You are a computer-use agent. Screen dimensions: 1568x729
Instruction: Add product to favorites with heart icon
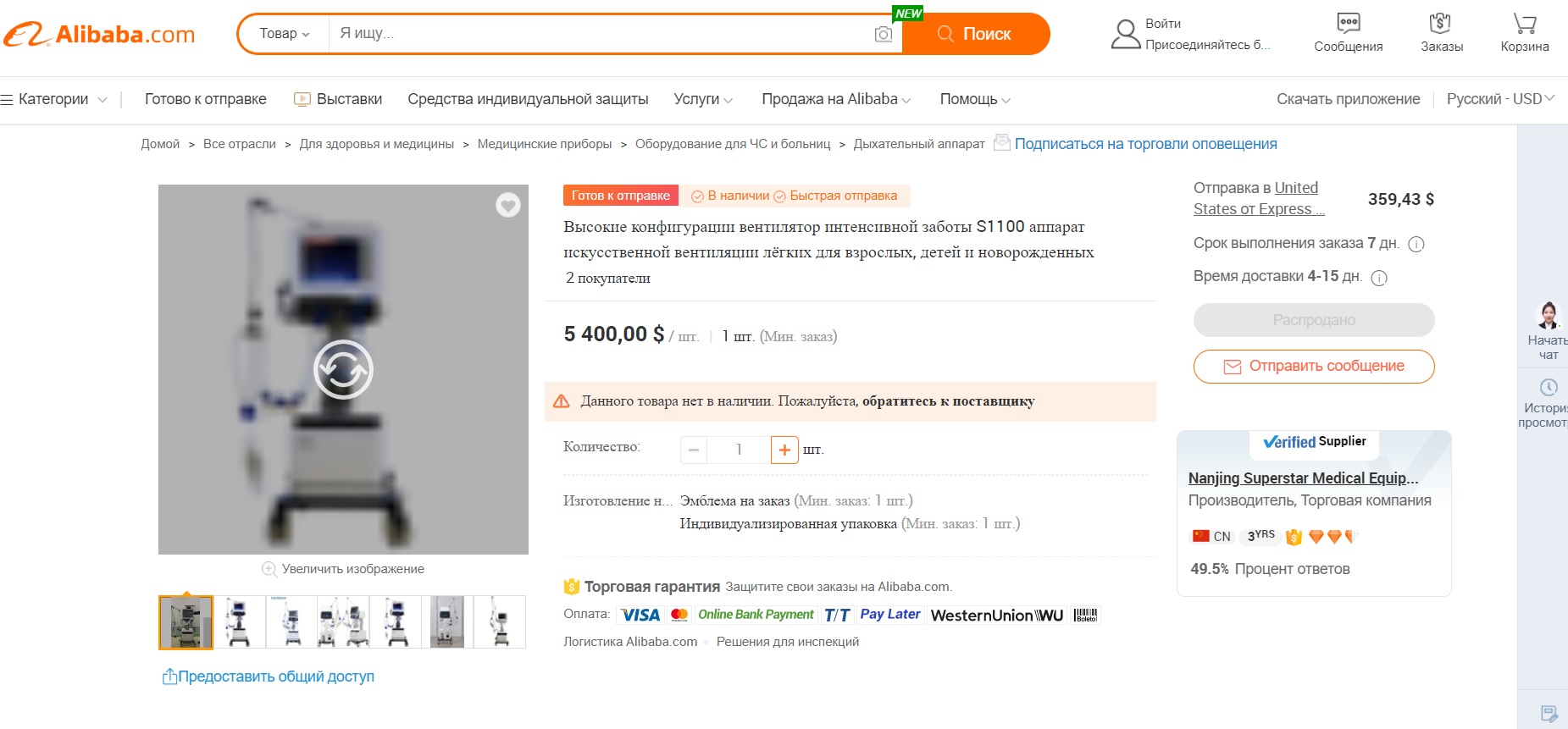[507, 205]
